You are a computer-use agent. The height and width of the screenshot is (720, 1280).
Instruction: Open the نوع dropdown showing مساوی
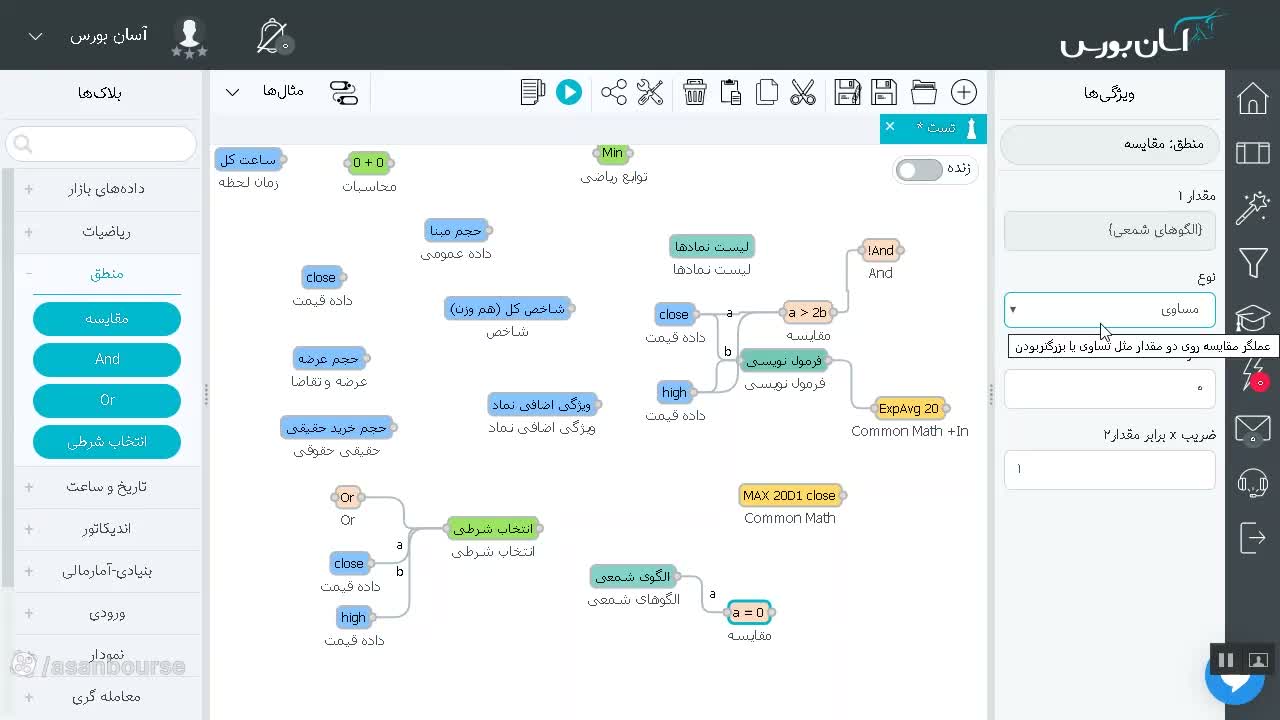[x=1110, y=309]
